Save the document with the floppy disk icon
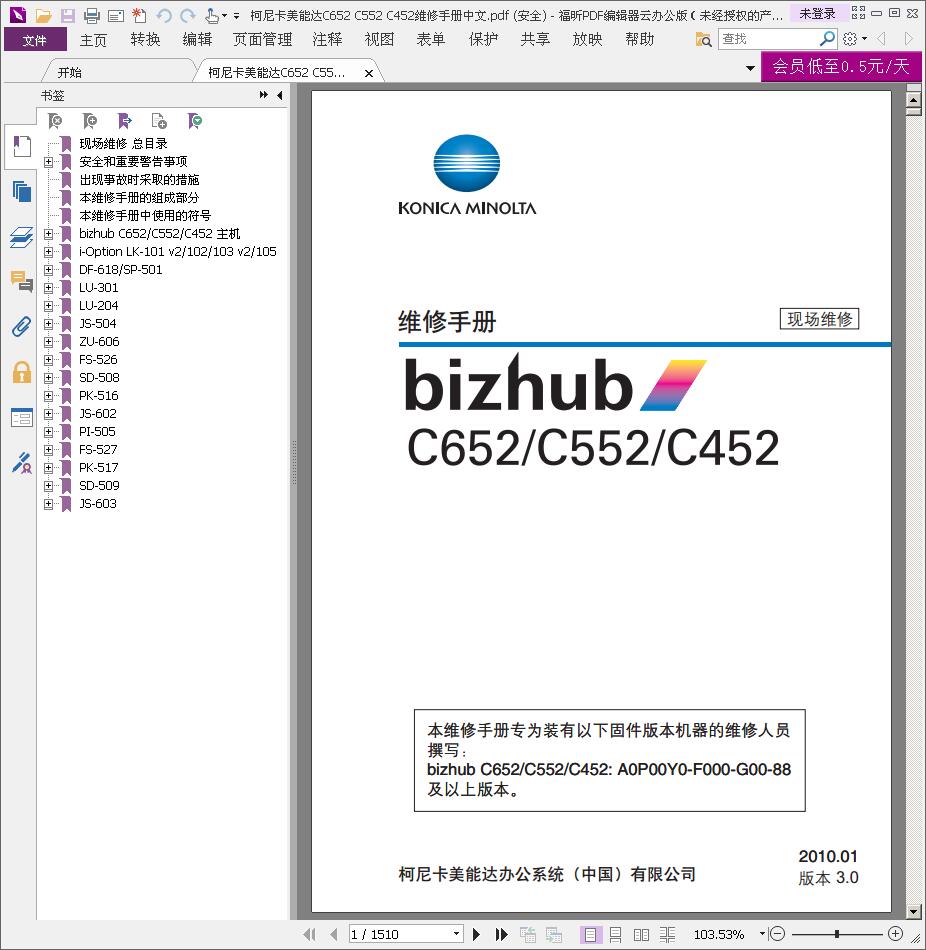Viewport: 926px width, 950px height. [67, 15]
